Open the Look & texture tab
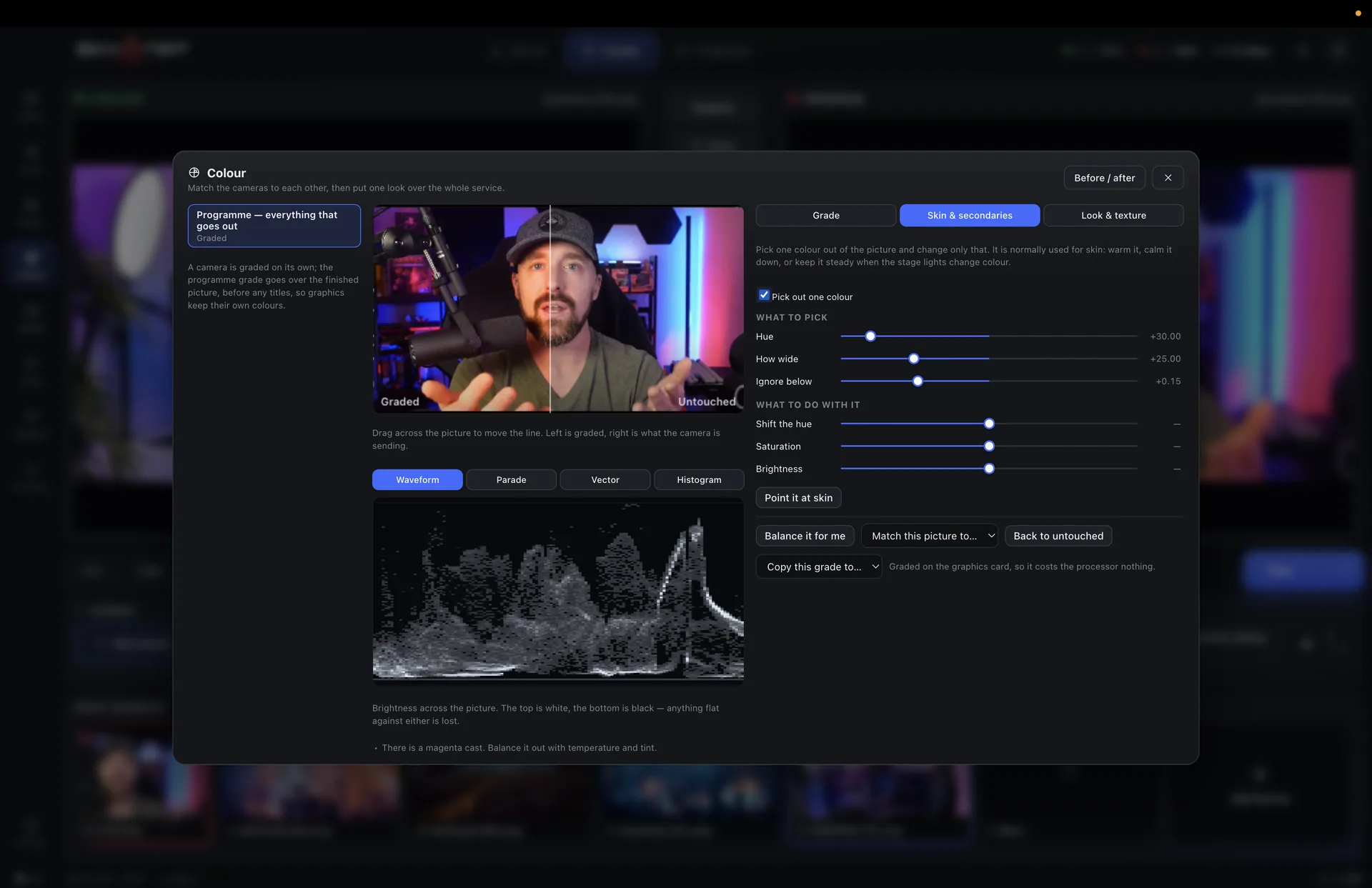Screen dimensions: 1372x888 [x=1113, y=215]
